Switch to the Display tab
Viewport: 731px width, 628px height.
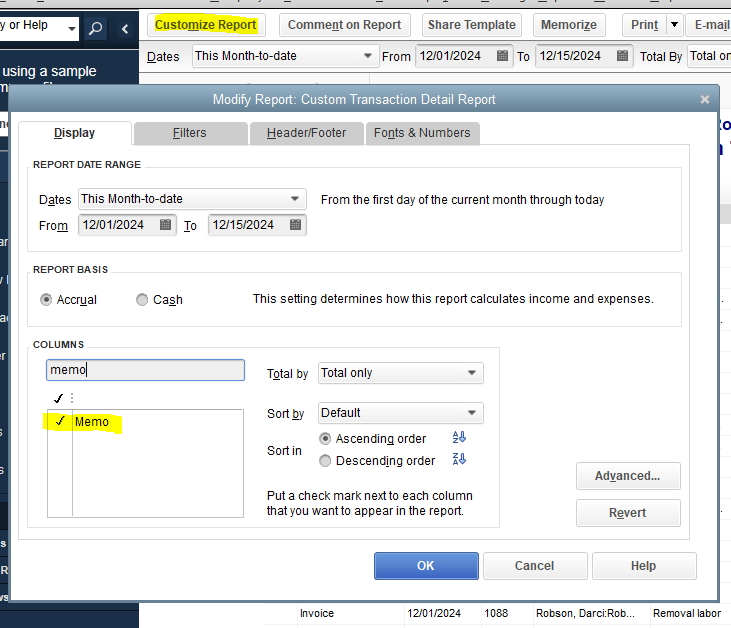pyautogui.click(x=75, y=133)
